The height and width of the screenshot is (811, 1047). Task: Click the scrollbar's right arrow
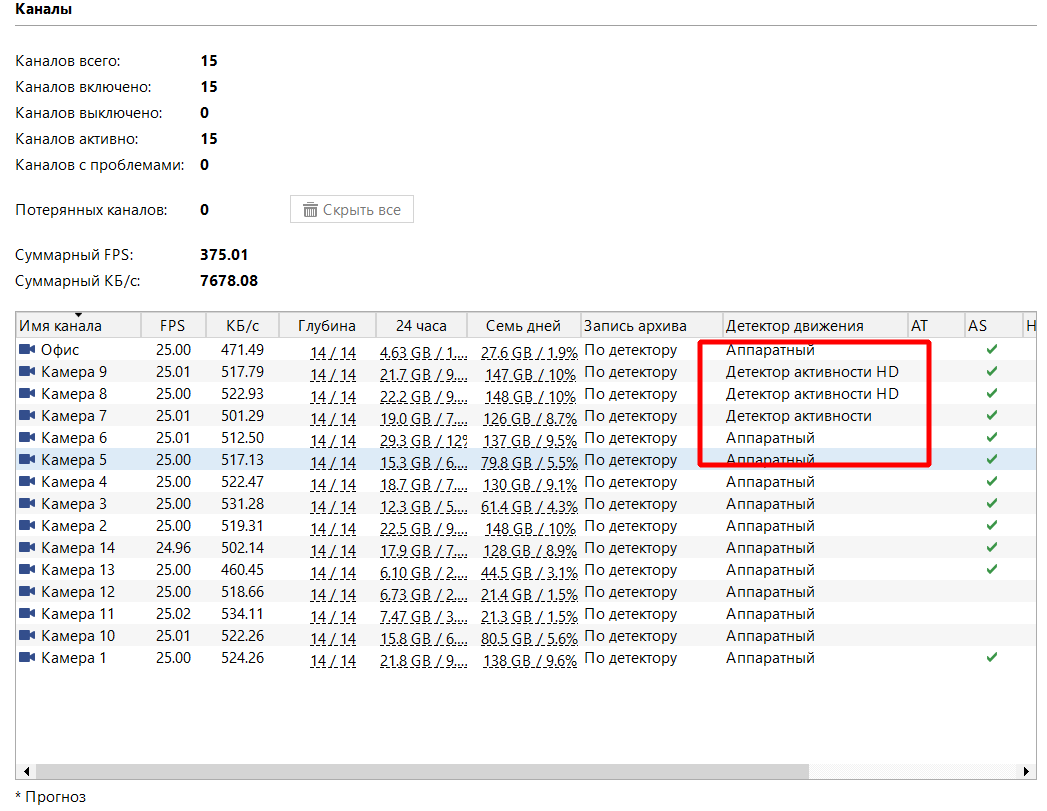[1028, 772]
